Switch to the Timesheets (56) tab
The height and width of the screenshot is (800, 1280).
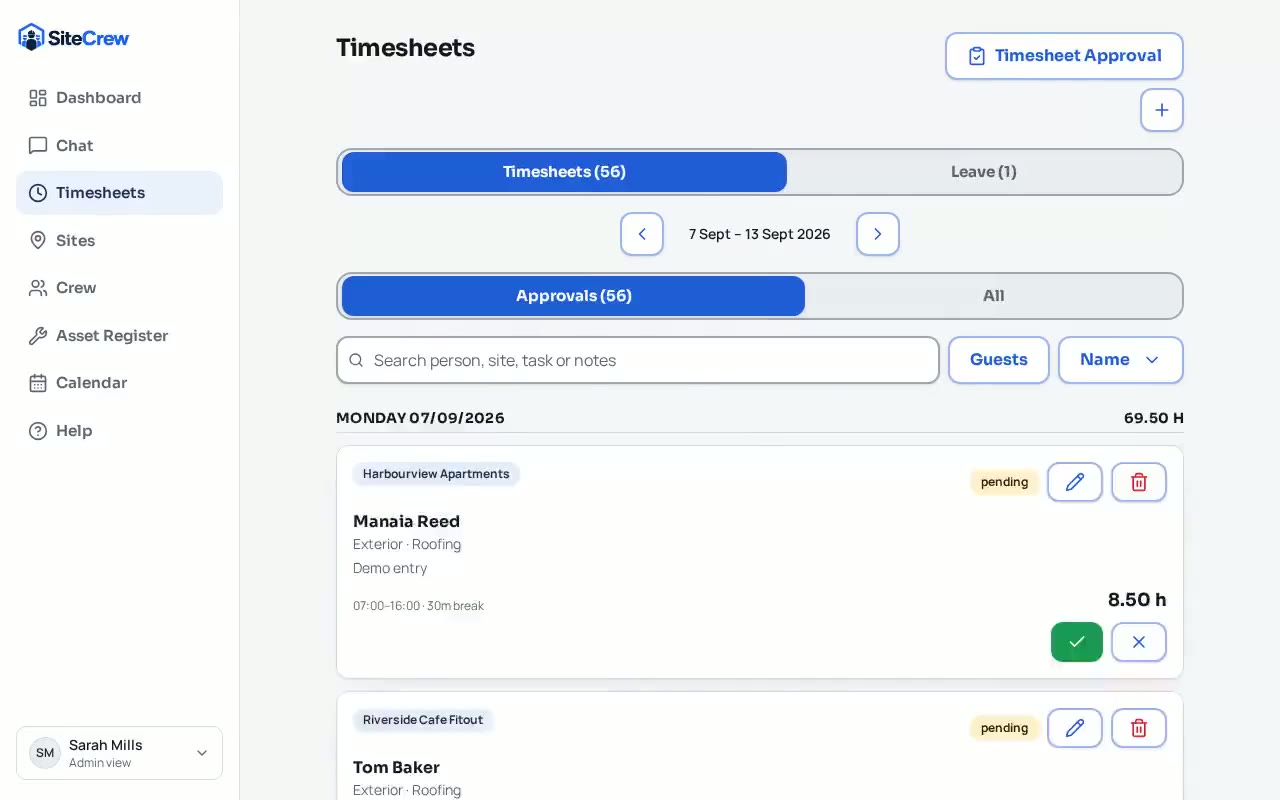click(x=564, y=172)
